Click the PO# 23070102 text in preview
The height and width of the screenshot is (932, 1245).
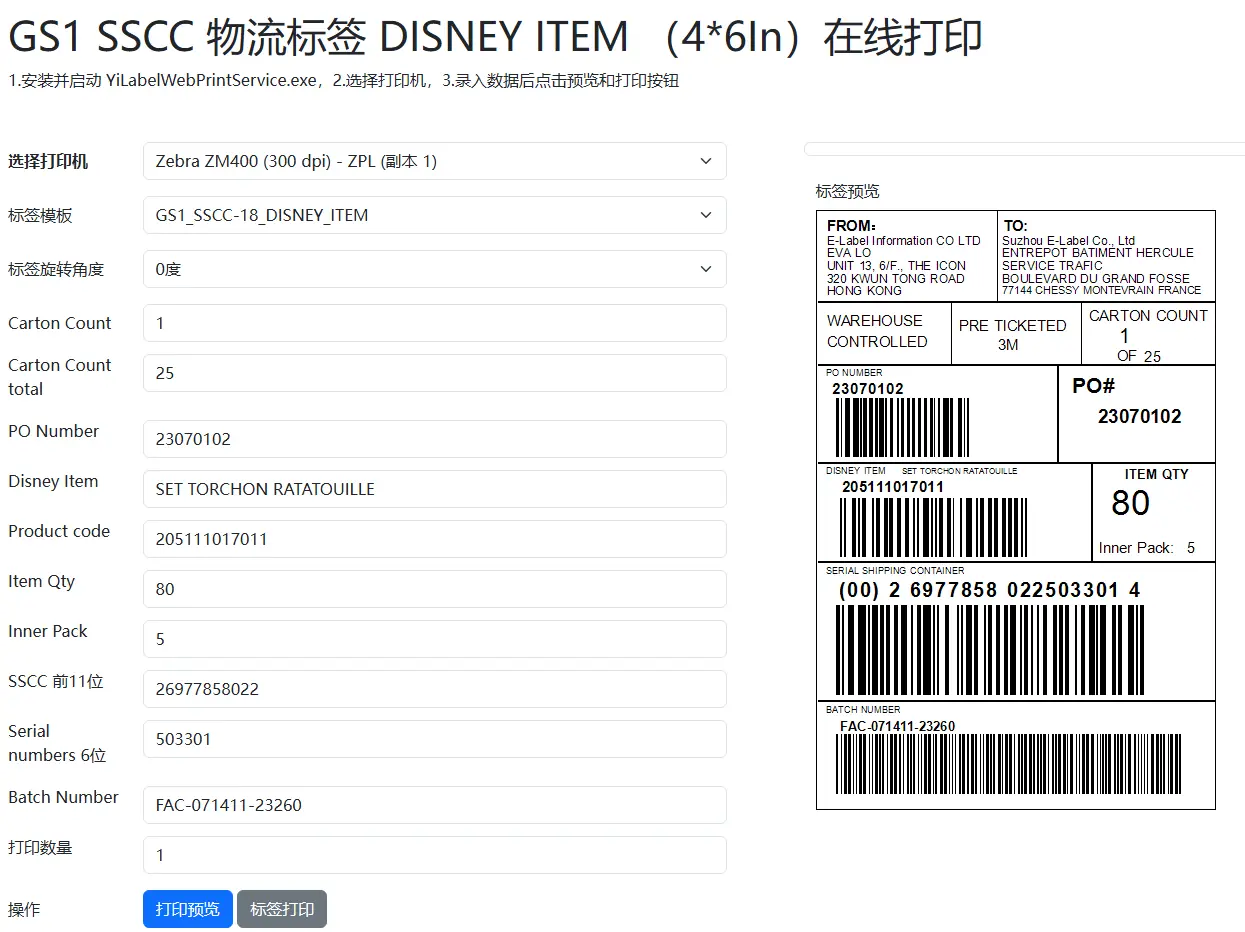[1127, 401]
